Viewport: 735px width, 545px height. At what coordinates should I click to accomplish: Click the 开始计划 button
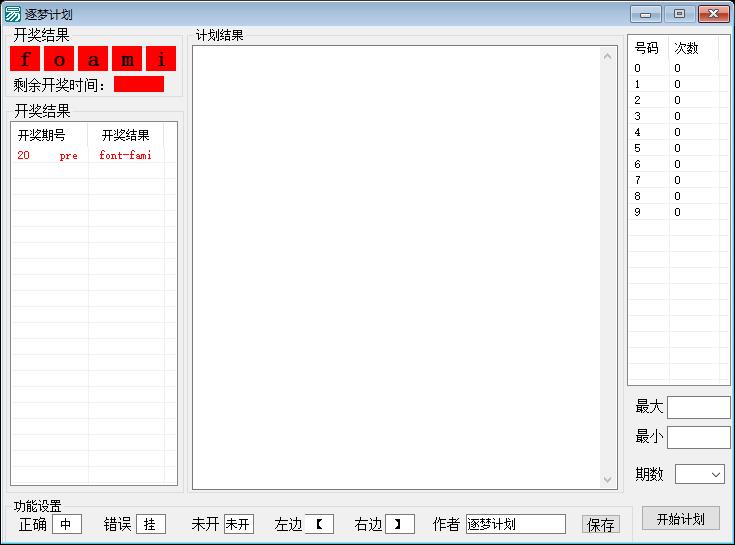(x=681, y=518)
